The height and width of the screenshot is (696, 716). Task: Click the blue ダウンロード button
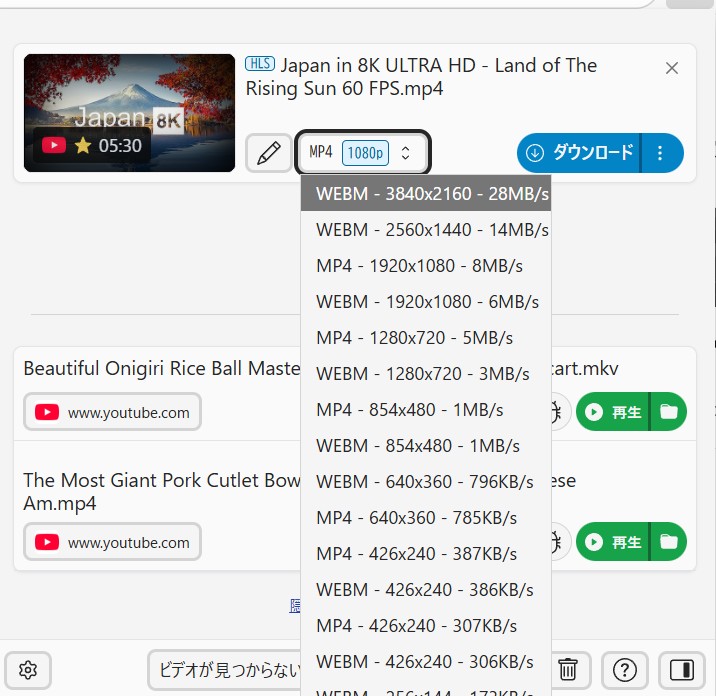tap(579, 153)
